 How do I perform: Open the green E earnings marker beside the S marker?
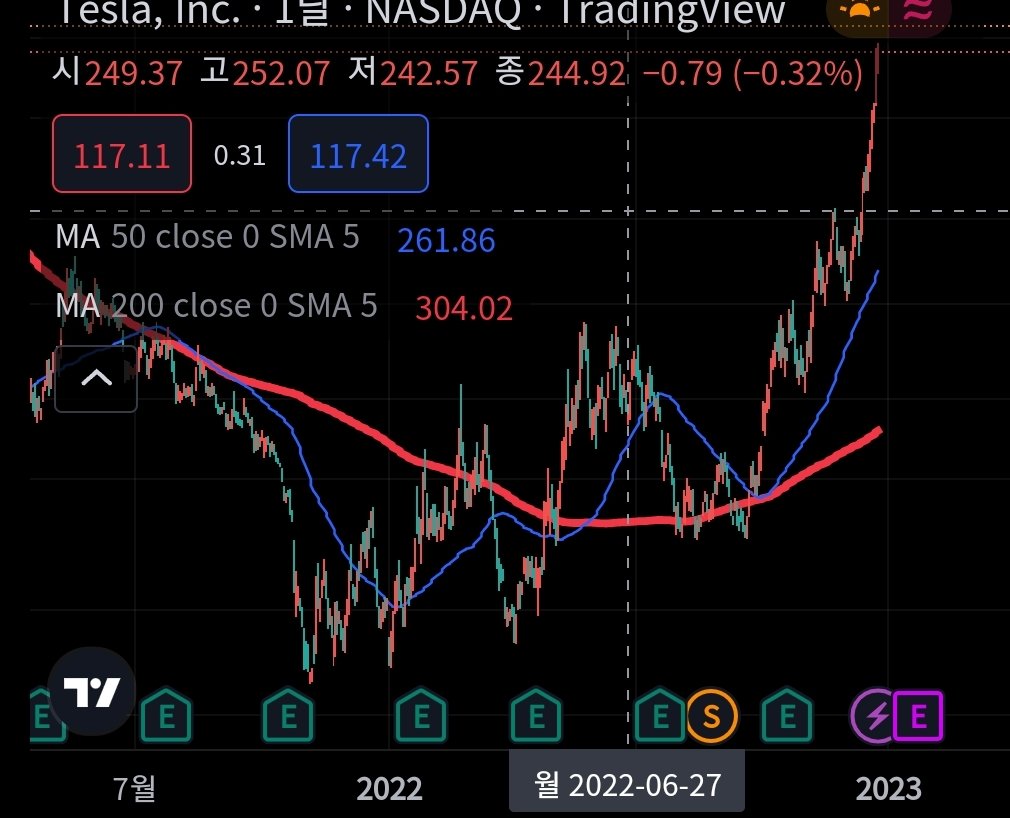coord(660,715)
